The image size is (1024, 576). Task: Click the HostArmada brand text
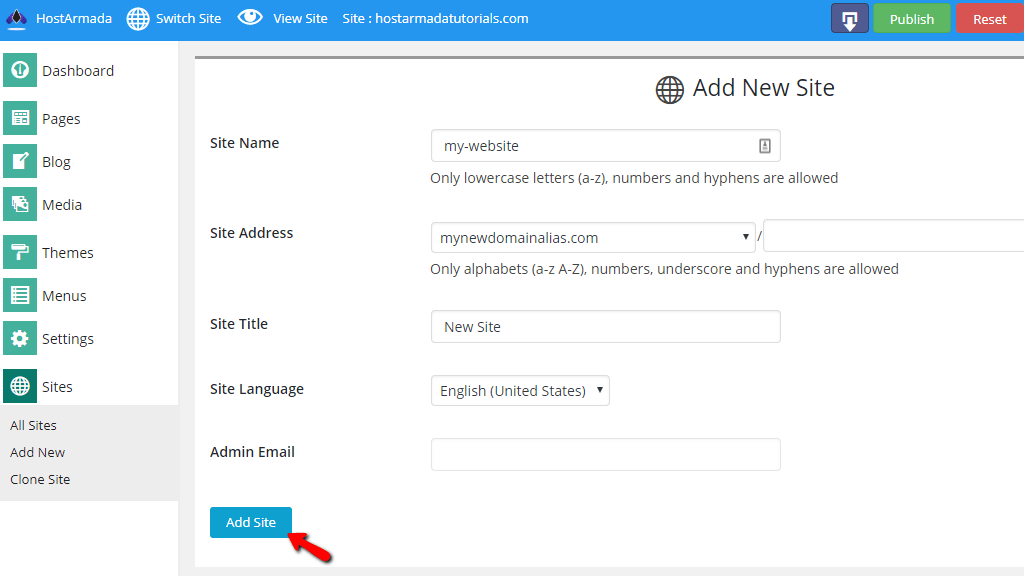(x=74, y=19)
